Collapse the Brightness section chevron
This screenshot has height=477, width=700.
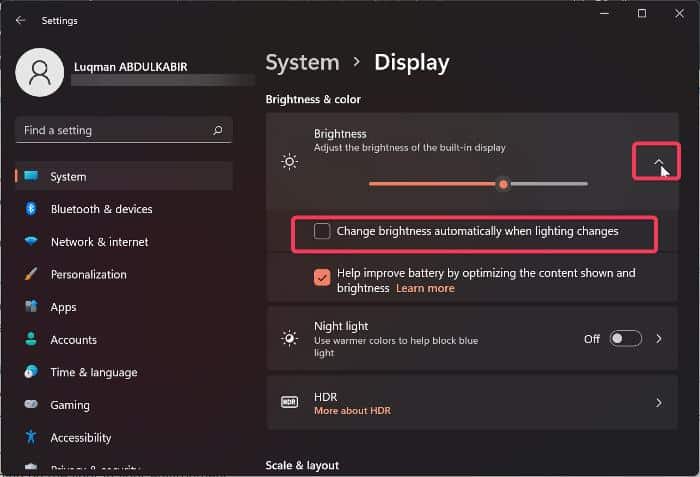pos(658,161)
